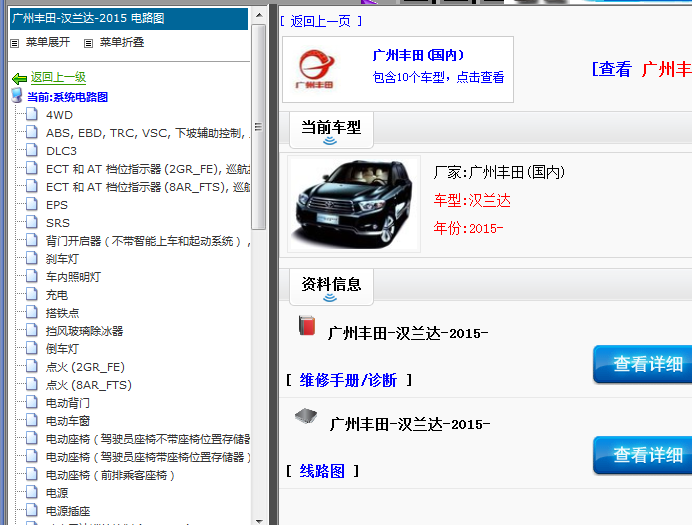The width and height of the screenshot is (692, 525).
Task: Click the red book icon for 维修手册
Action: 307,326
